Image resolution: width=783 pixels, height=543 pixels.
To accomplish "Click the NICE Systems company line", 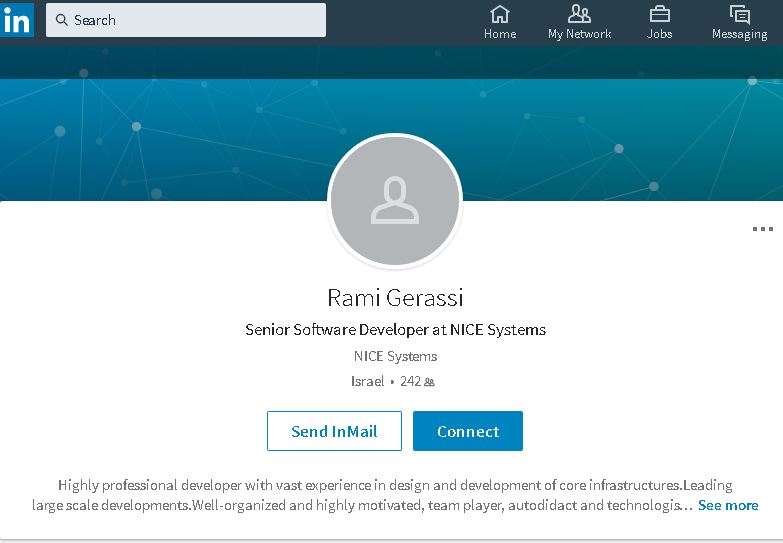I will tap(395, 356).
